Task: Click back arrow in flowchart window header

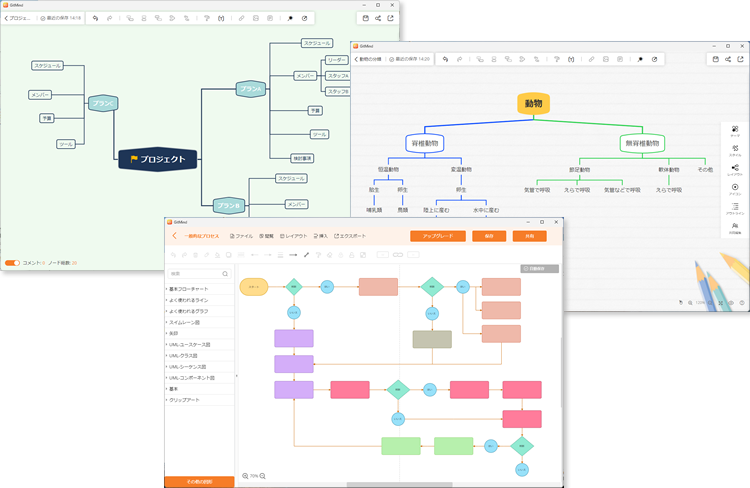Action: tap(174, 236)
